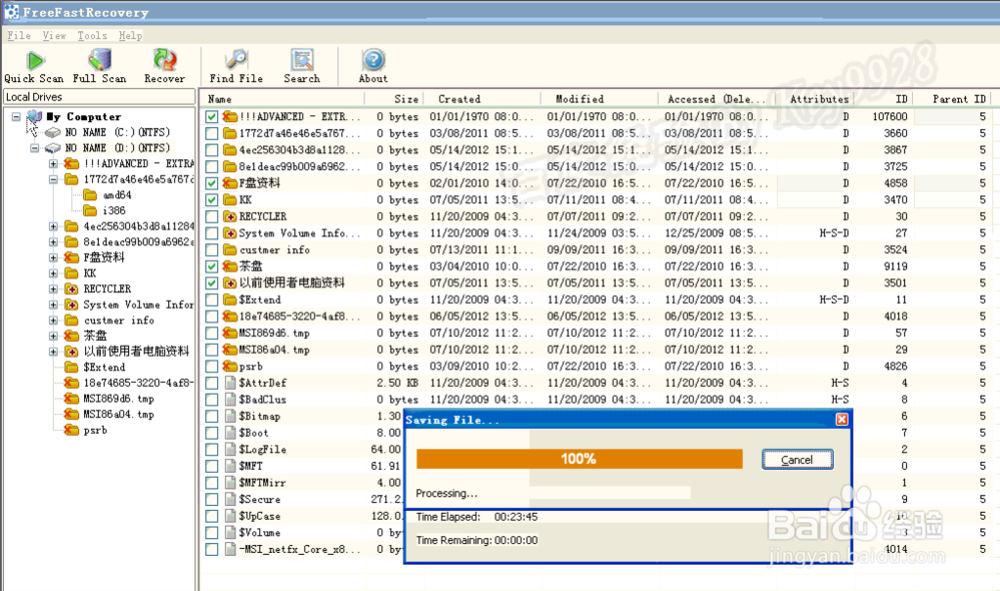Click the $Boot file icon in list
Image resolution: width=1000 pixels, height=591 pixels.
(230, 433)
